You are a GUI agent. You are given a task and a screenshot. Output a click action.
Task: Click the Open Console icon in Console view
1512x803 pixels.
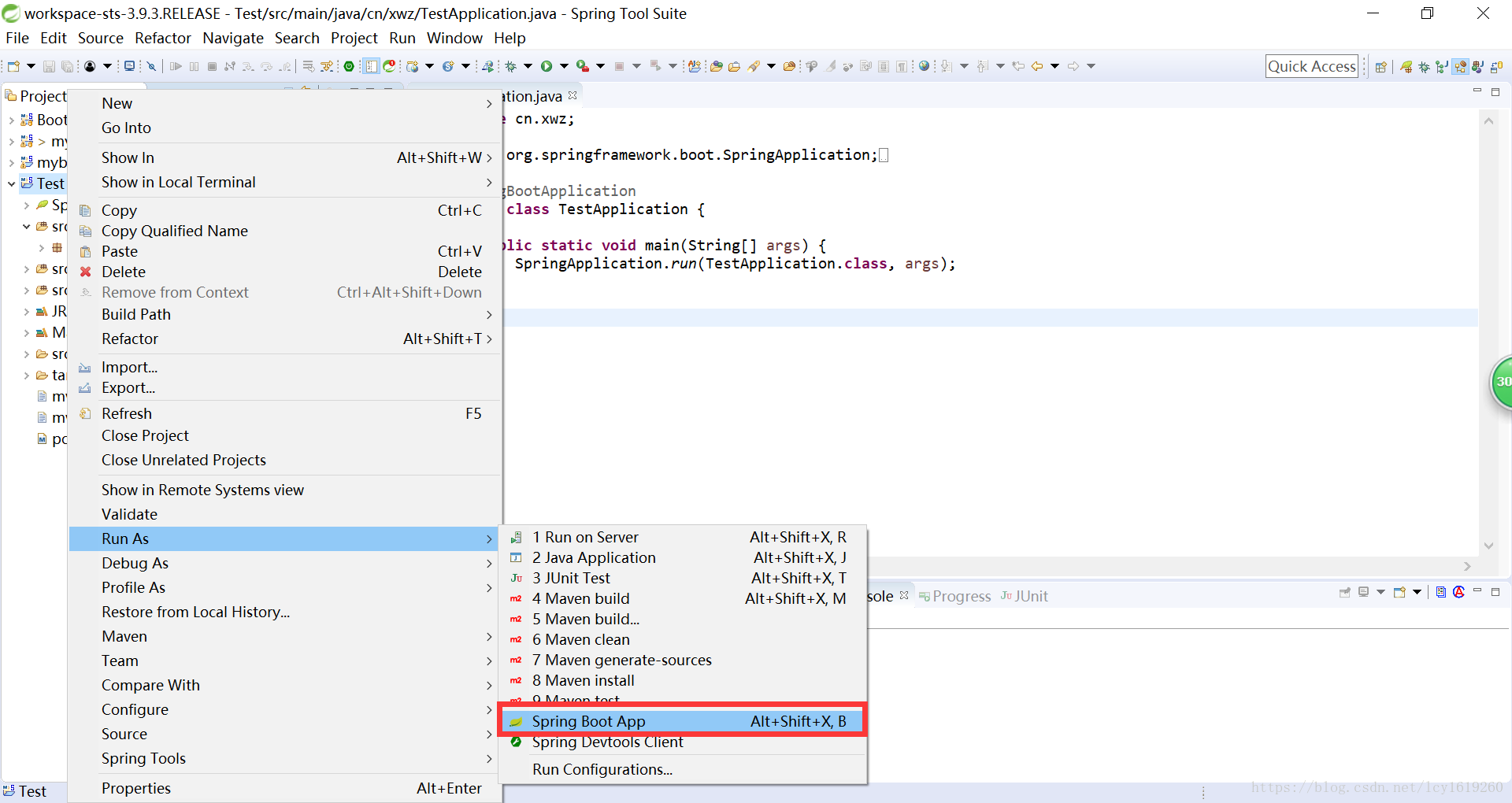point(1399,592)
